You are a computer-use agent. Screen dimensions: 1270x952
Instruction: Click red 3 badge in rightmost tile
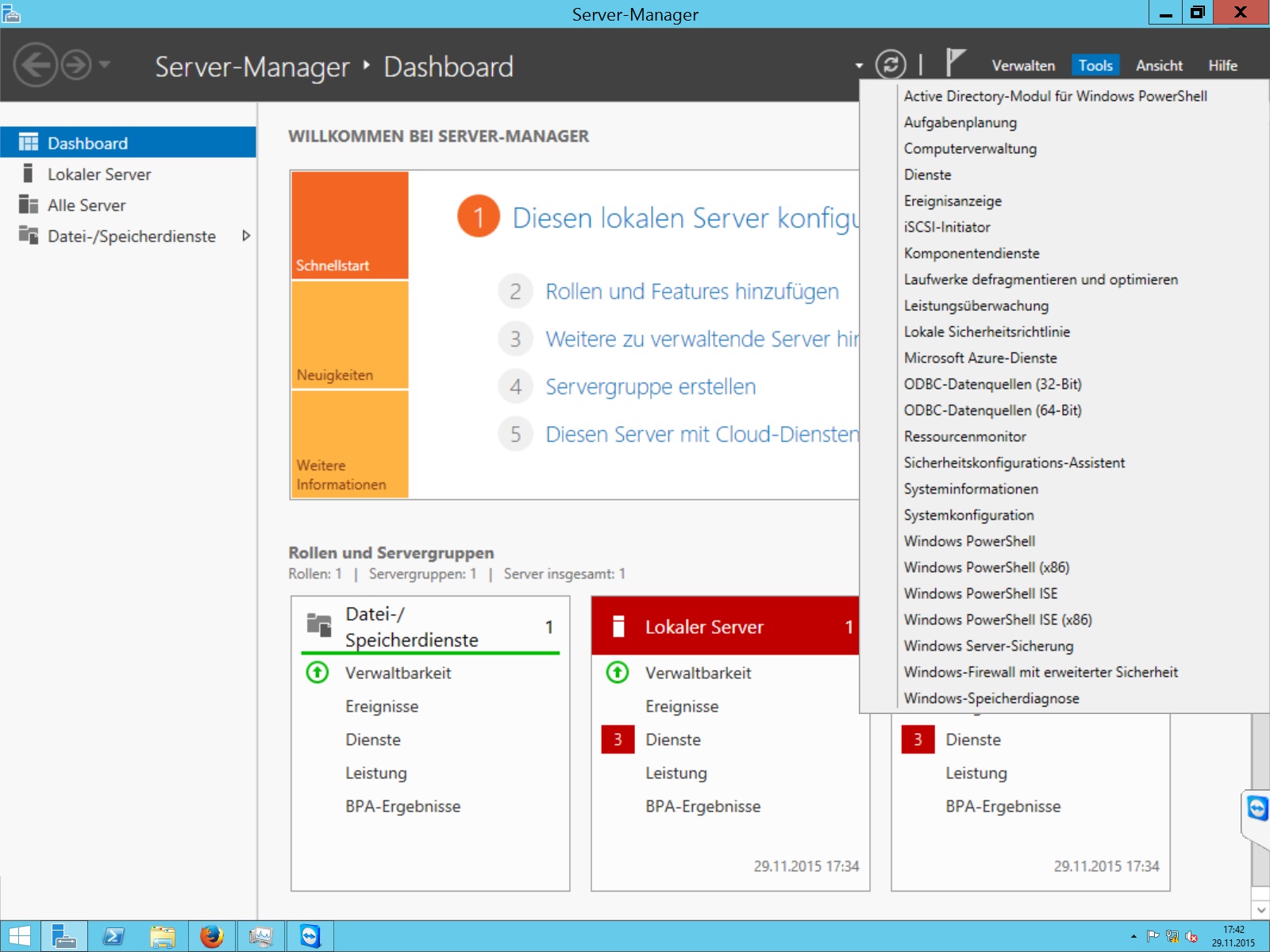click(918, 739)
